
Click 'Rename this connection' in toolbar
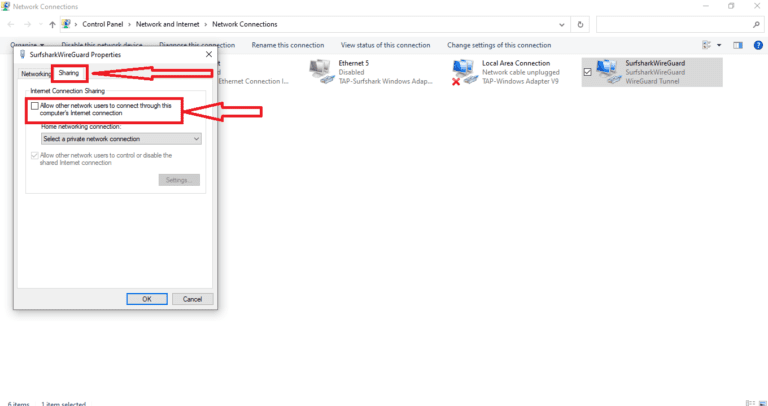(288, 45)
